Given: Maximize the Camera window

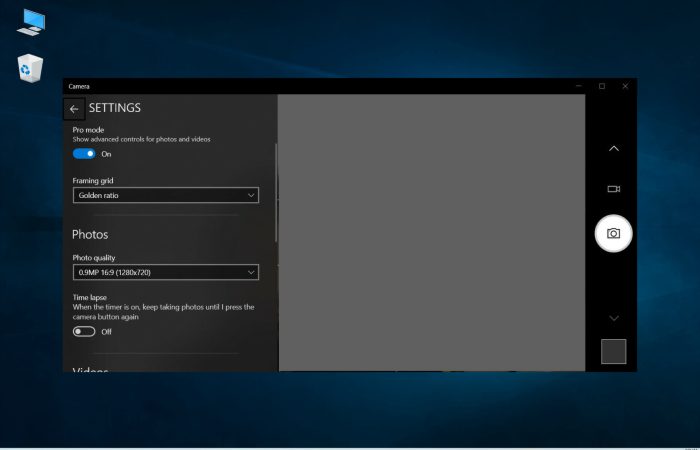Looking at the screenshot, I should click(x=602, y=86).
